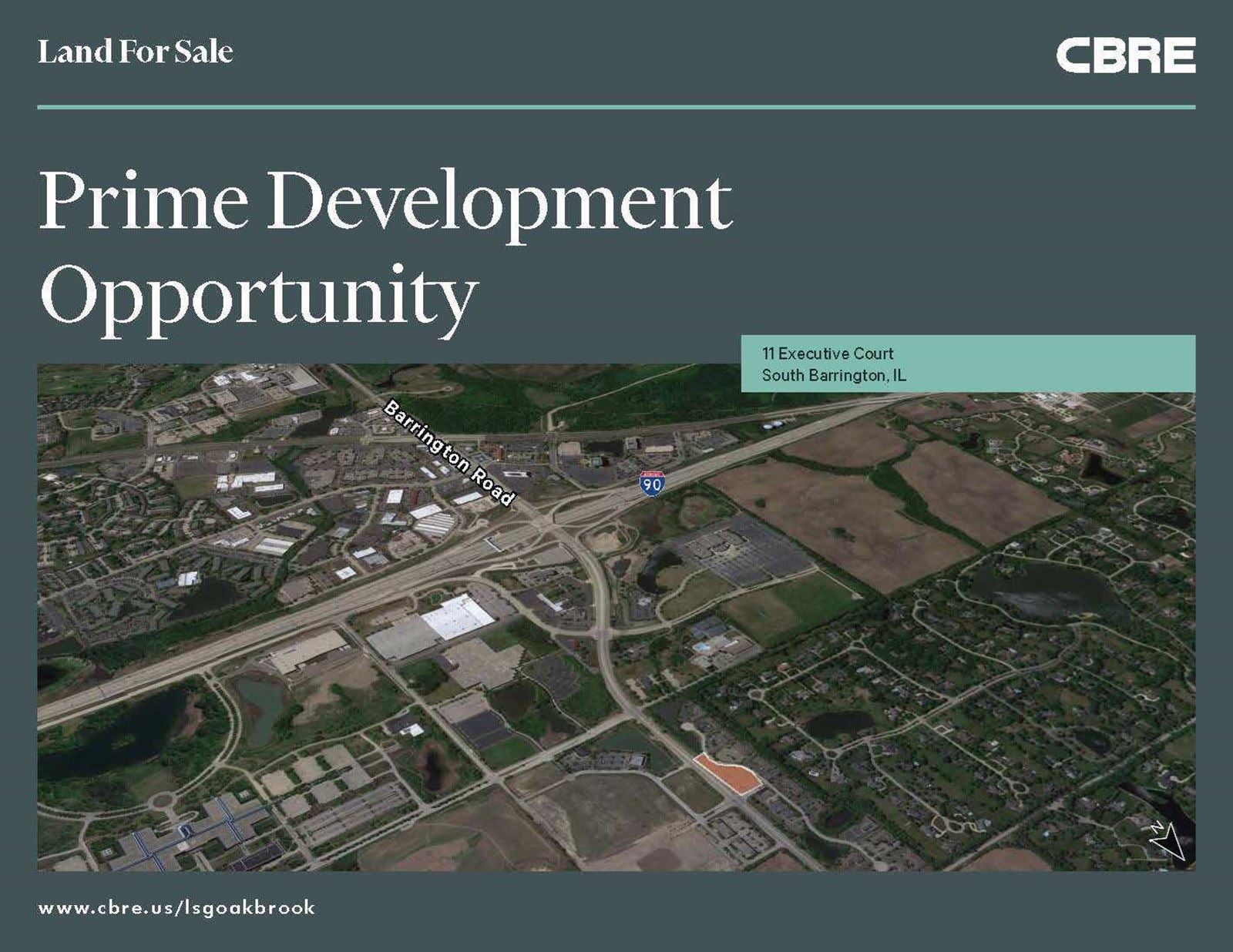Viewport: 1233px width, 952px height.
Task: Click the CBRE logo
Action: (1125, 55)
